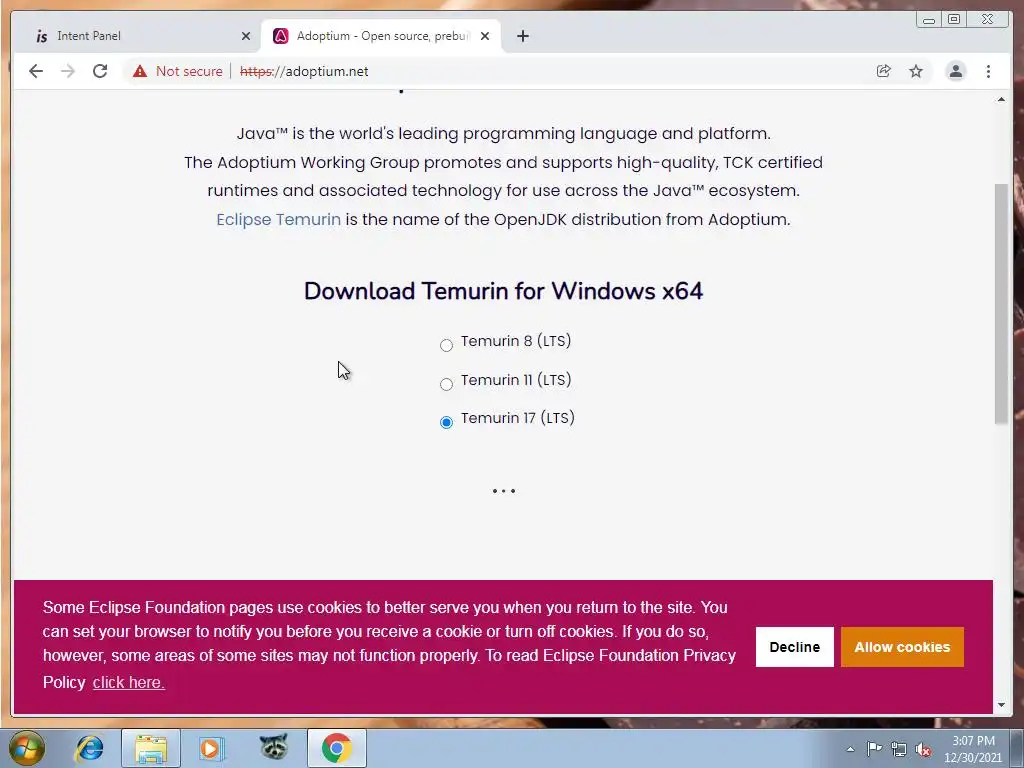The height and width of the screenshot is (768, 1024).
Task: Reload the Adoptium page
Action: pyautogui.click(x=100, y=71)
